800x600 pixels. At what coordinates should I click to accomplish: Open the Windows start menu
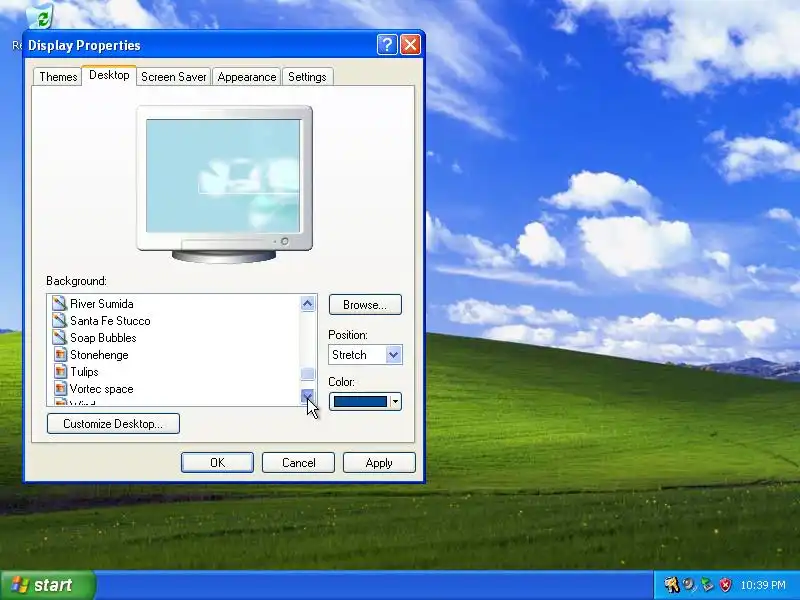pyautogui.click(x=47, y=585)
